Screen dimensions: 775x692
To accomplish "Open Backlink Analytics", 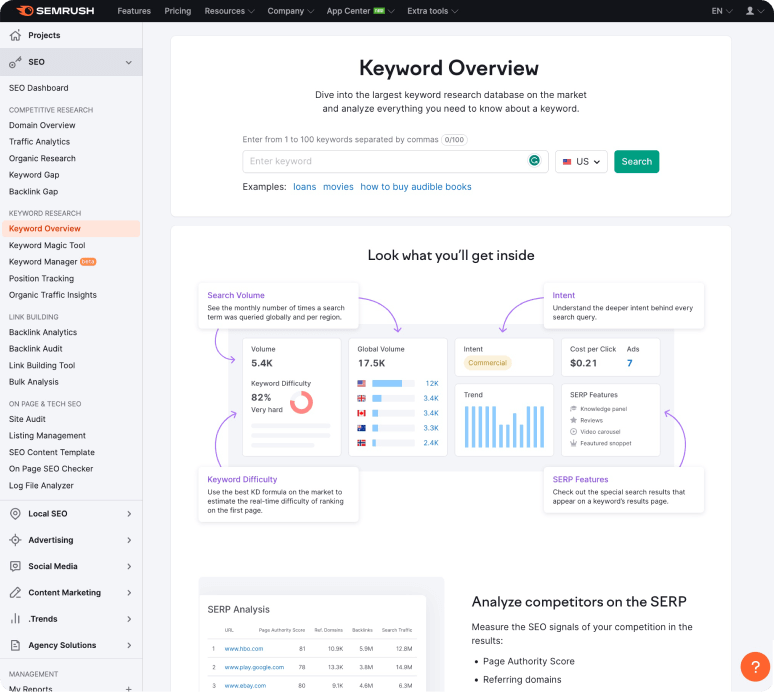I will (x=43, y=332).
